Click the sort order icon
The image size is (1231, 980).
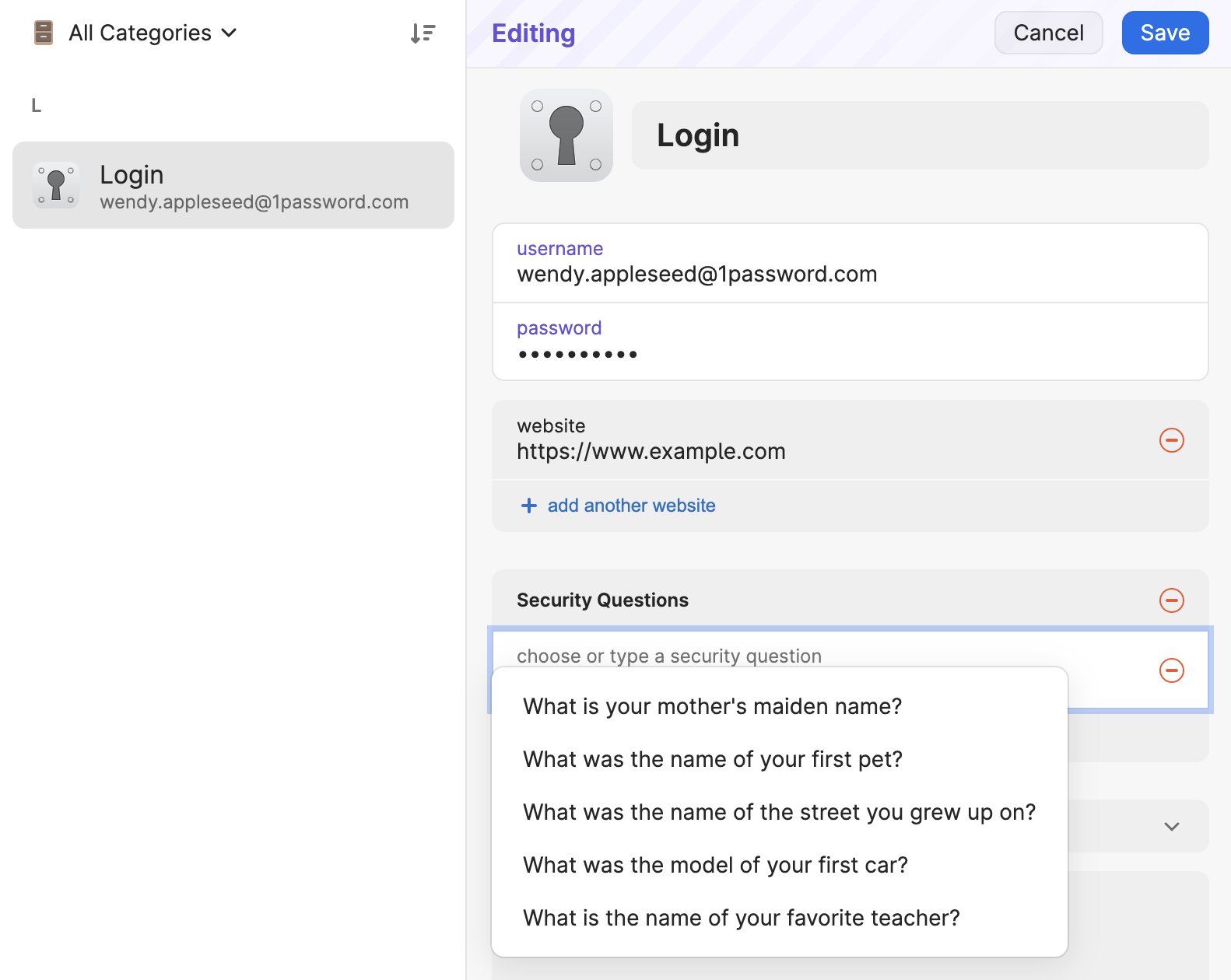tap(423, 33)
